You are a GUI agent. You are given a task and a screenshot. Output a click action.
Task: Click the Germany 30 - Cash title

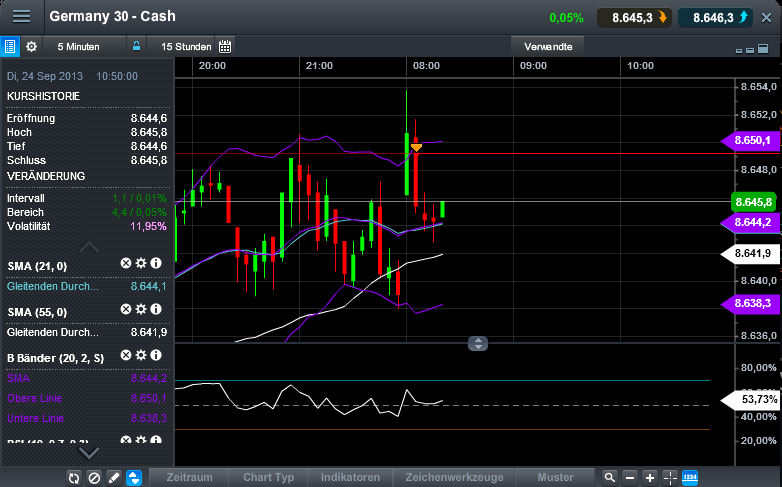pos(113,16)
